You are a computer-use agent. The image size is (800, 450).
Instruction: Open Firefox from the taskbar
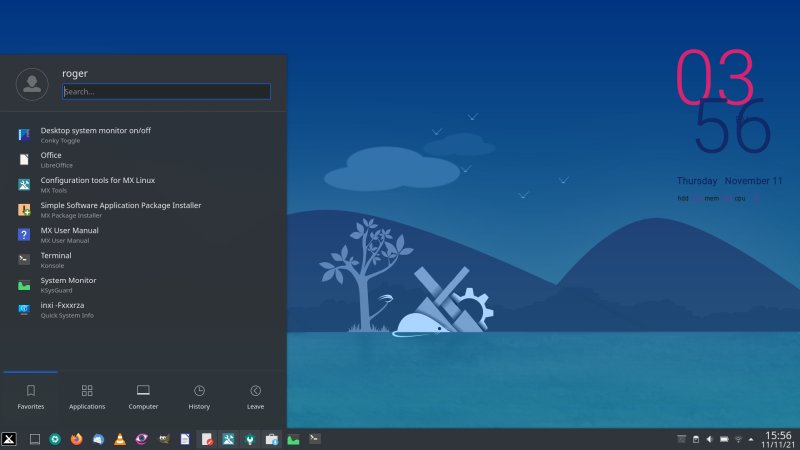[76, 439]
